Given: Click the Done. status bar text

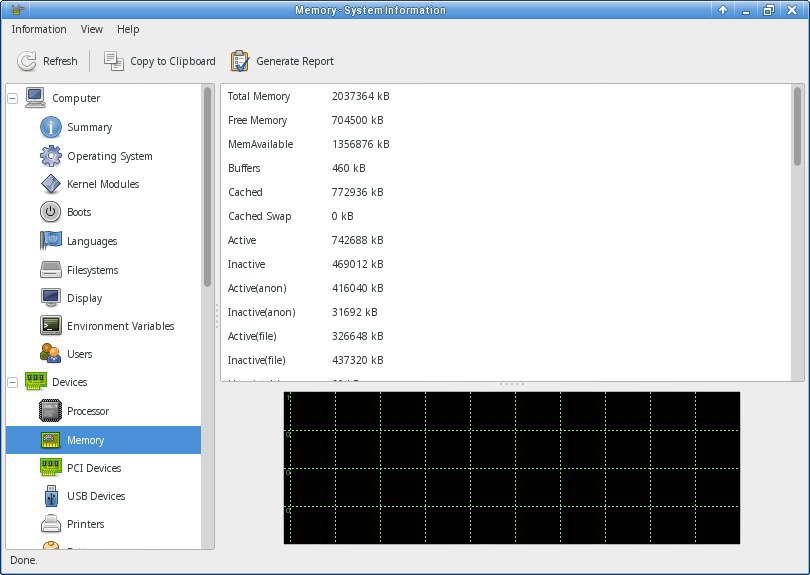Looking at the screenshot, I should point(24,560).
